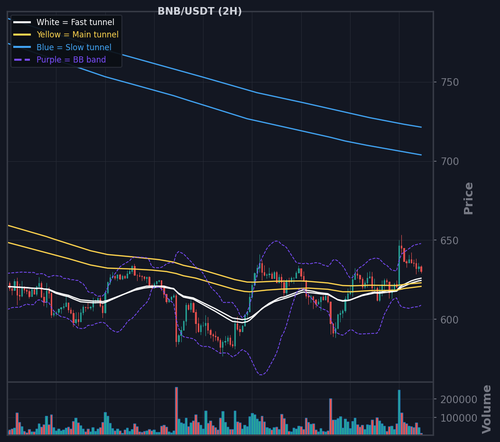
Task: Click the Price axis title
Action: [468, 198]
